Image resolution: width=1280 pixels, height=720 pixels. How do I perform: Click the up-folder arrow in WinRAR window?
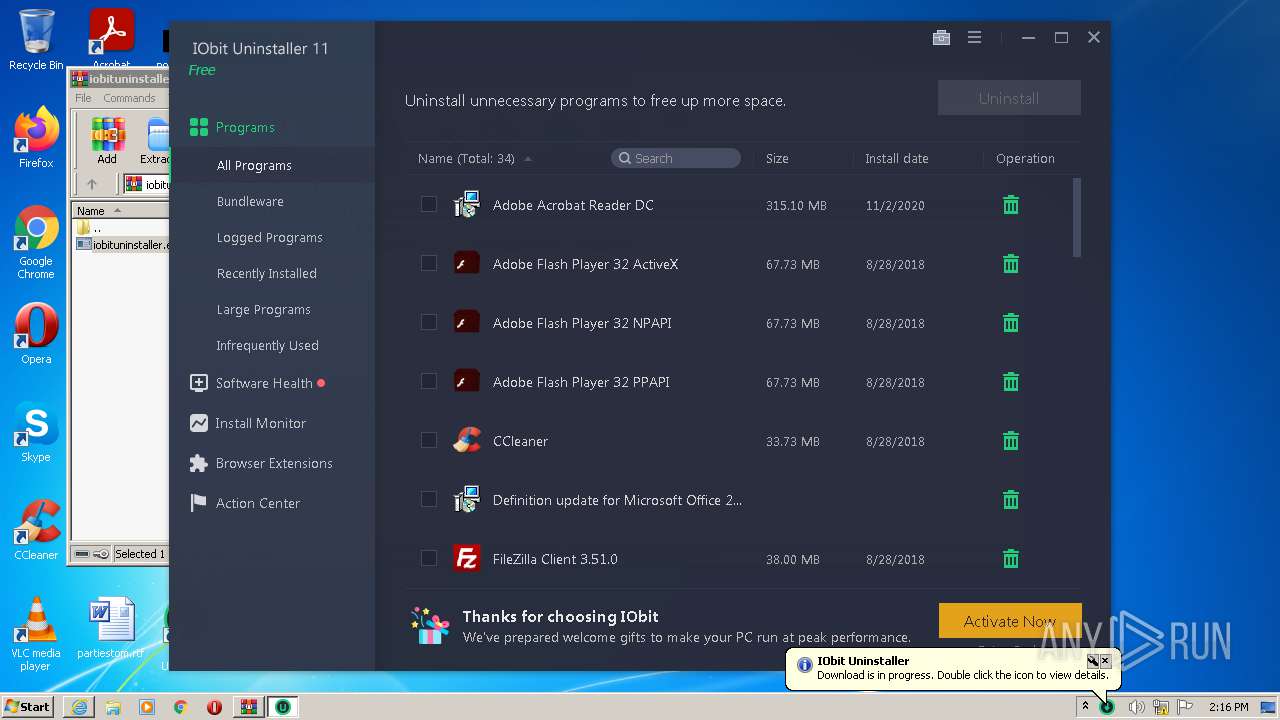pyautogui.click(x=92, y=184)
